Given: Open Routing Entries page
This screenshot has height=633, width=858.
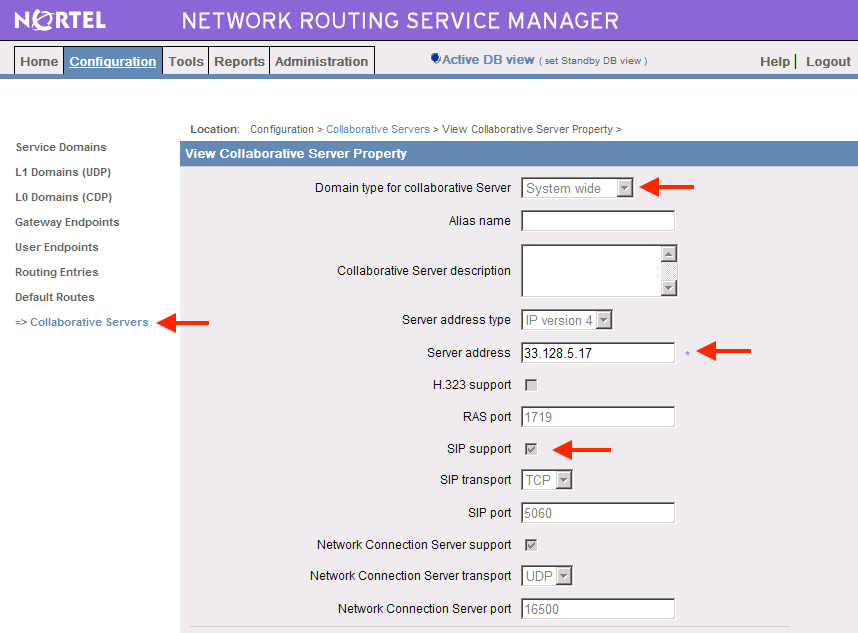Looking at the screenshot, I should pos(57,272).
